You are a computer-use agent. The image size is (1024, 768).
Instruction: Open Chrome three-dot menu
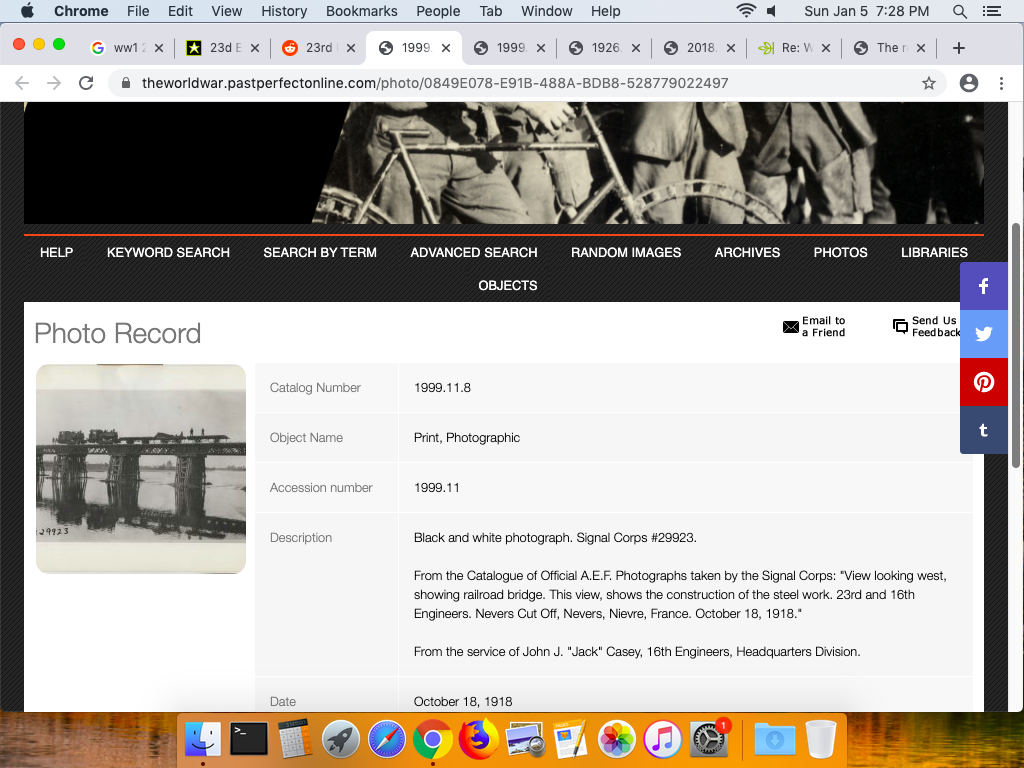coord(1001,84)
